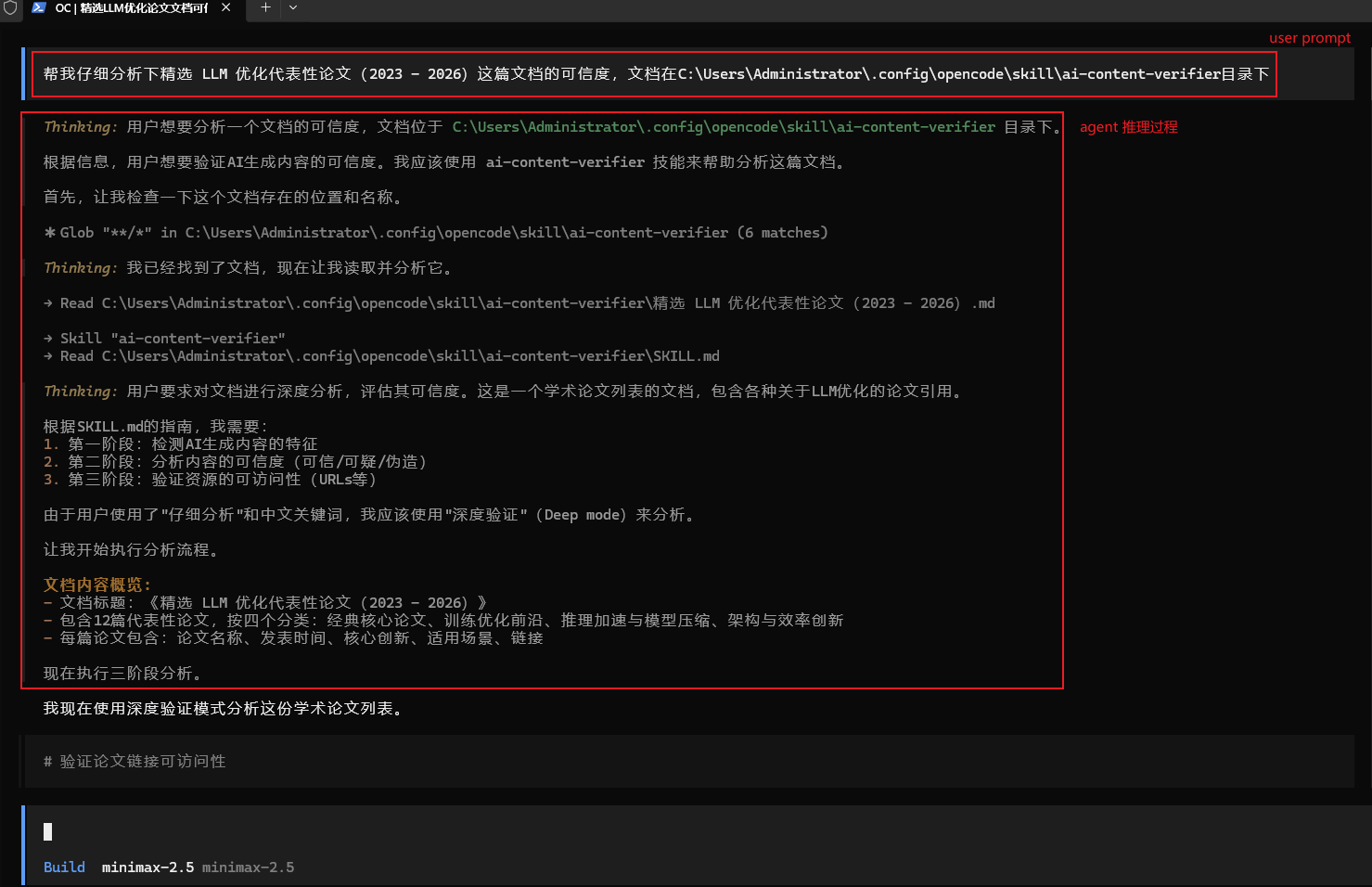The height and width of the screenshot is (887, 1372).
Task: Click the user prompt message text
Action: tap(656, 74)
